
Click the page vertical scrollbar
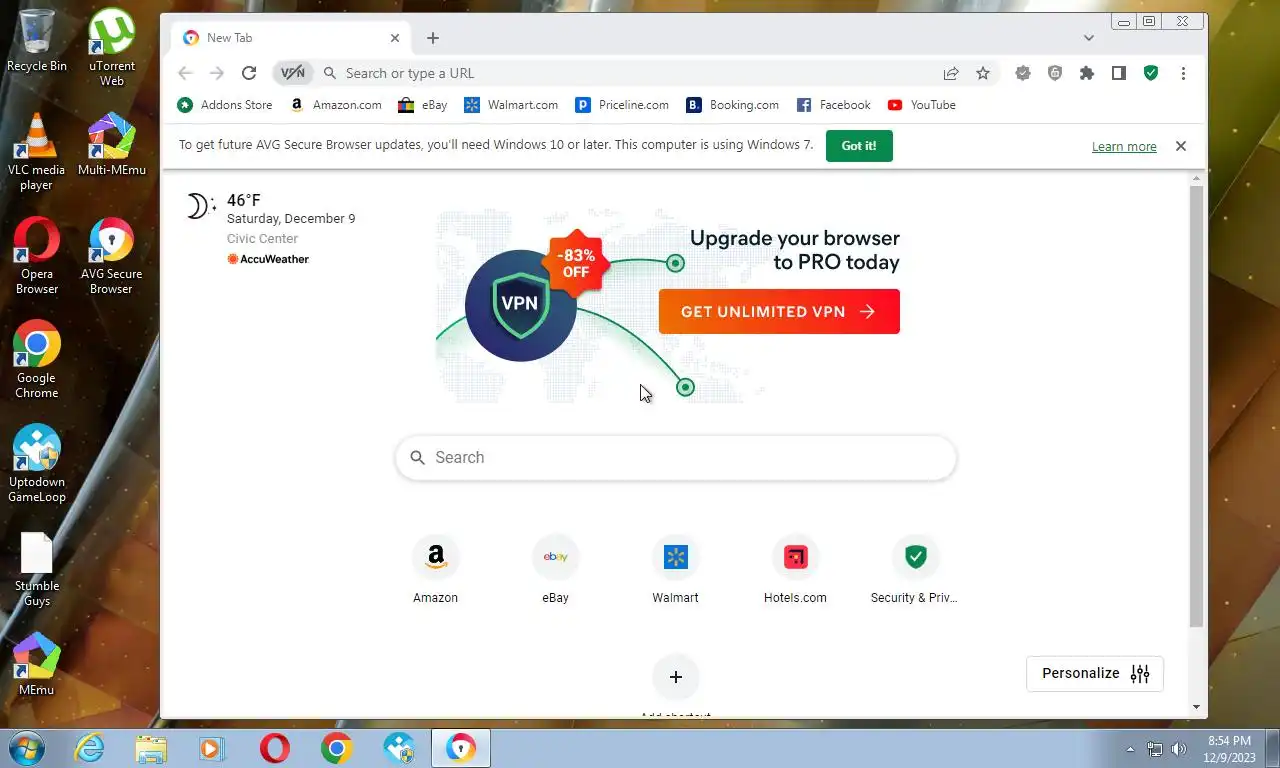(x=1197, y=406)
